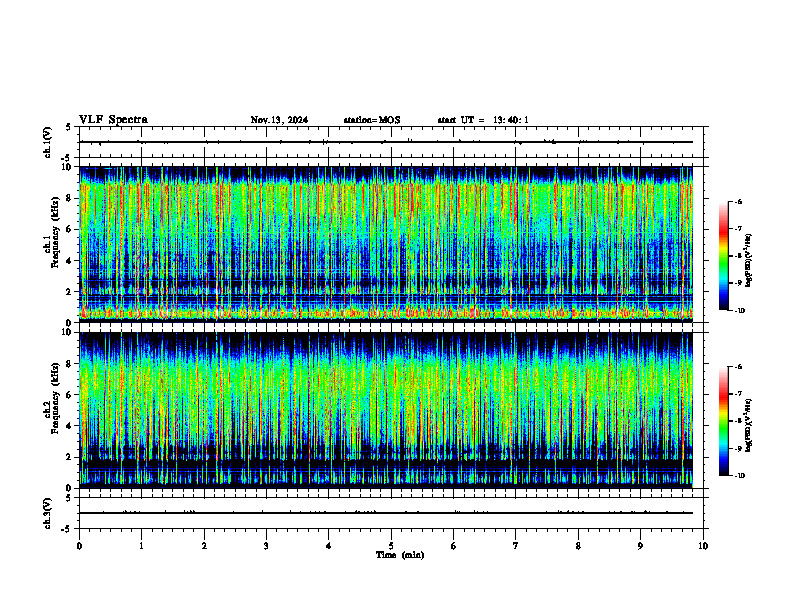The height and width of the screenshot is (612, 792).
Task: Select the date text "Nov.13, 2024"
Action: click(279, 120)
